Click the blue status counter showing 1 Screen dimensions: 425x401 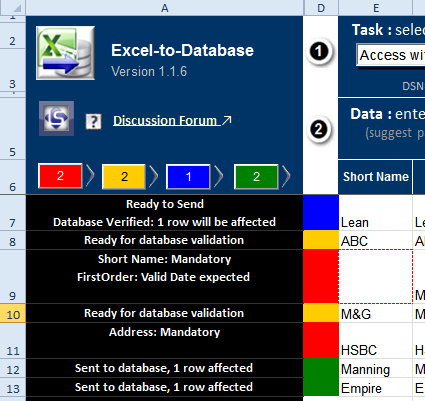pos(188,176)
